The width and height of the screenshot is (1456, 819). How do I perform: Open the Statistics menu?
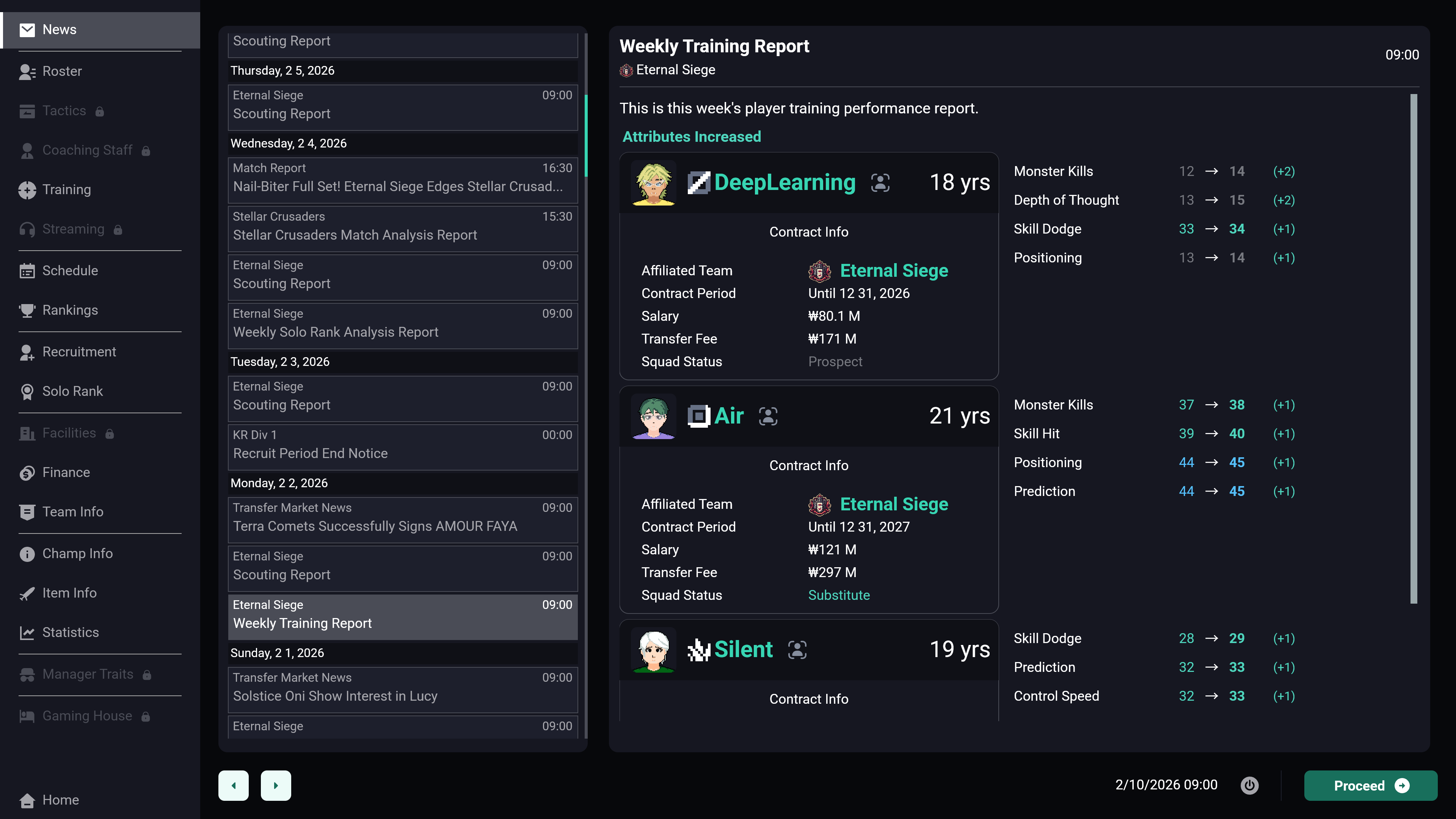click(100, 633)
